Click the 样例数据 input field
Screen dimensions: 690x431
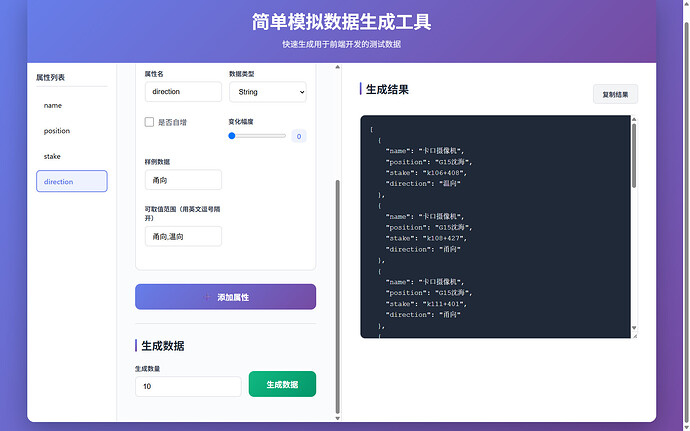183,180
